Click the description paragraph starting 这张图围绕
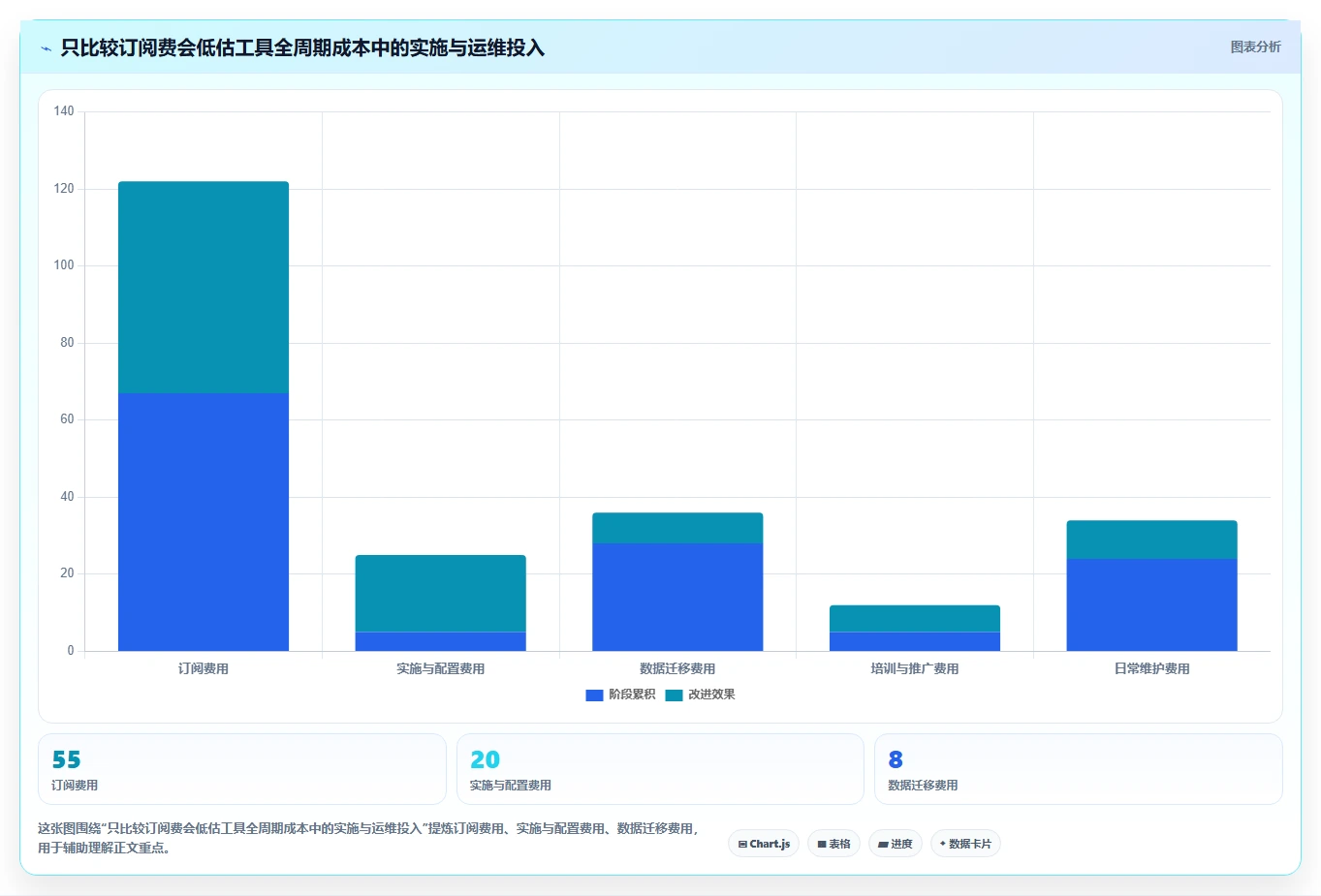Image resolution: width=1321 pixels, height=896 pixels. pyautogui.click(x=368, y=838)
